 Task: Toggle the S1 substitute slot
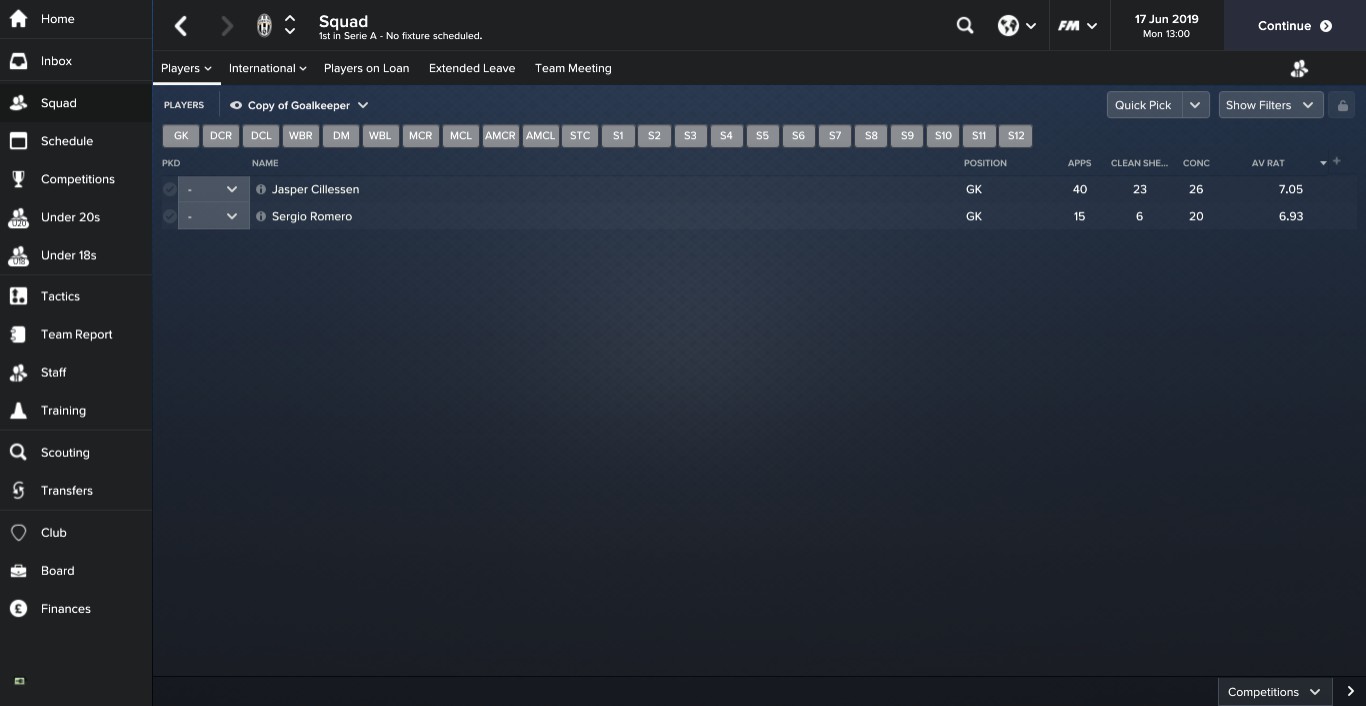point(618,136)
